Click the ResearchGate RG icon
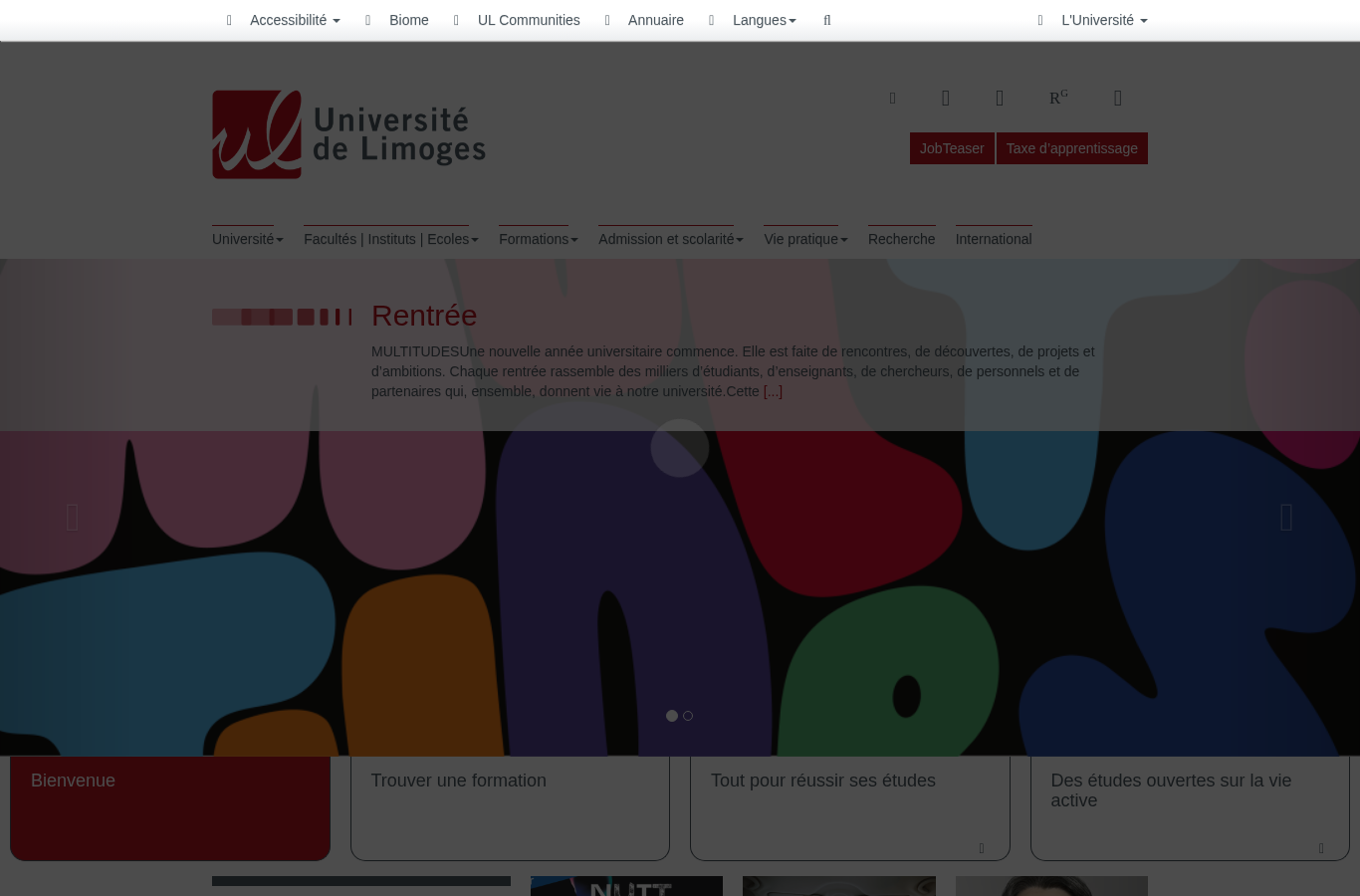The width and height of the screenshot is (1360, 896). (1058, 98)
